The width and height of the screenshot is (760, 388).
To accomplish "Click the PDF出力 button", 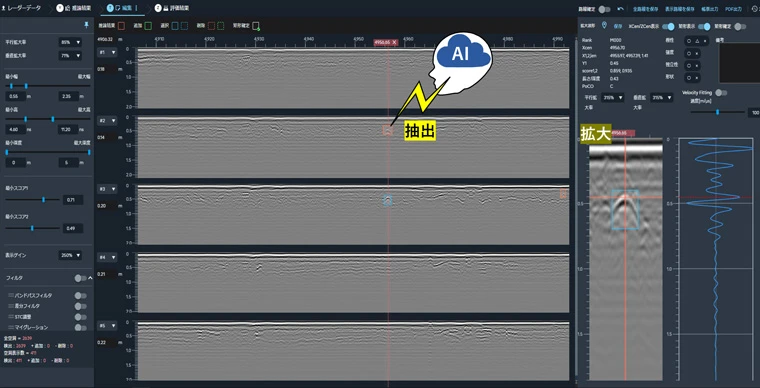I will click(732, 9).
